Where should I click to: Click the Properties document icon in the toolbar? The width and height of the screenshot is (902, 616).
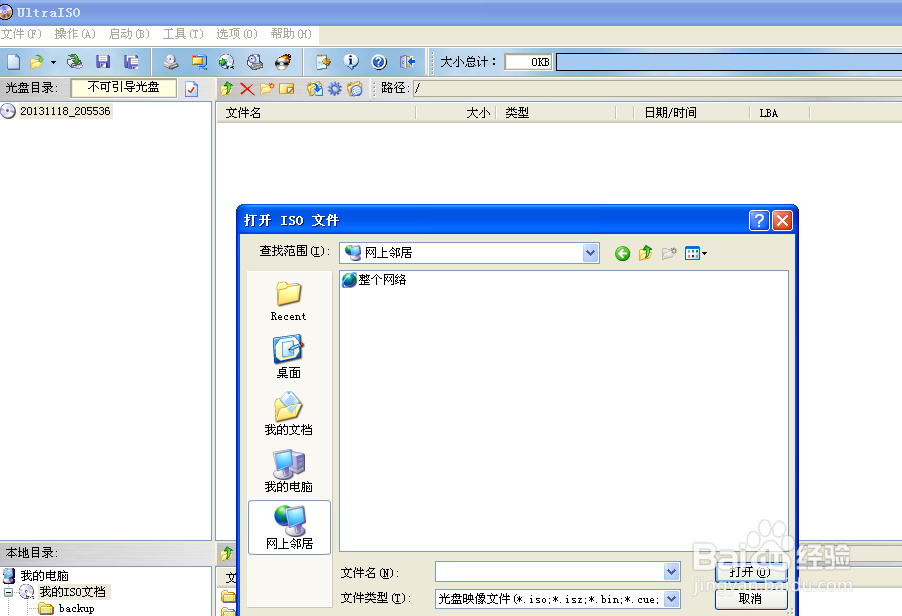pyautogui.click(x=323, y=62)
